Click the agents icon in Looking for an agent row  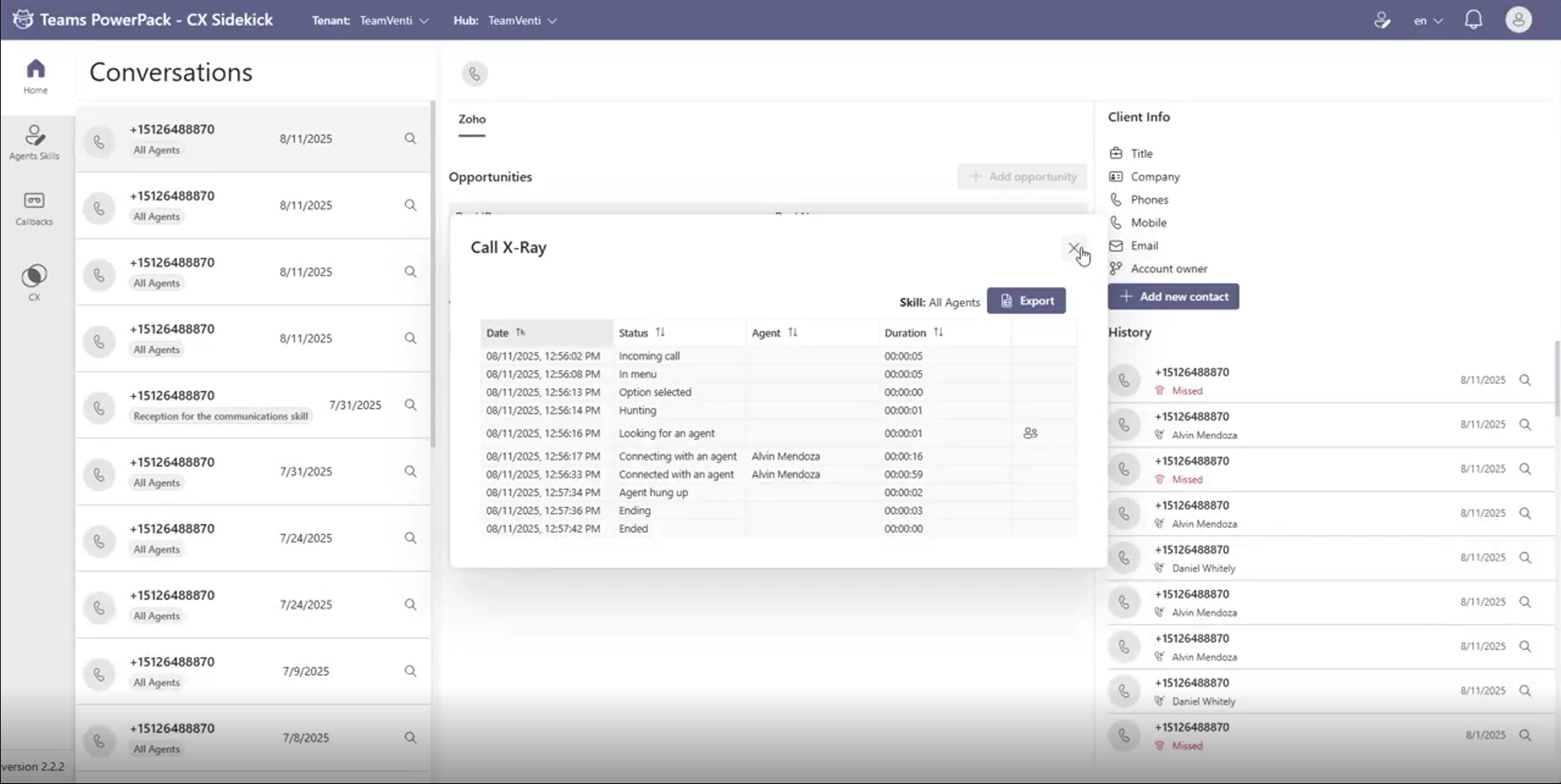(x=1030, y=433)
